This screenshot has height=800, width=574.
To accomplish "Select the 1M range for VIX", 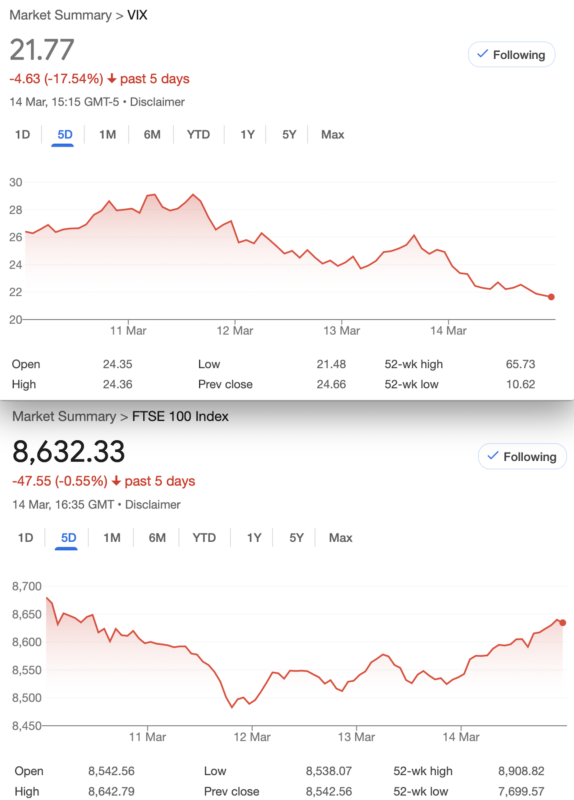I will click(x=107, y=135).
